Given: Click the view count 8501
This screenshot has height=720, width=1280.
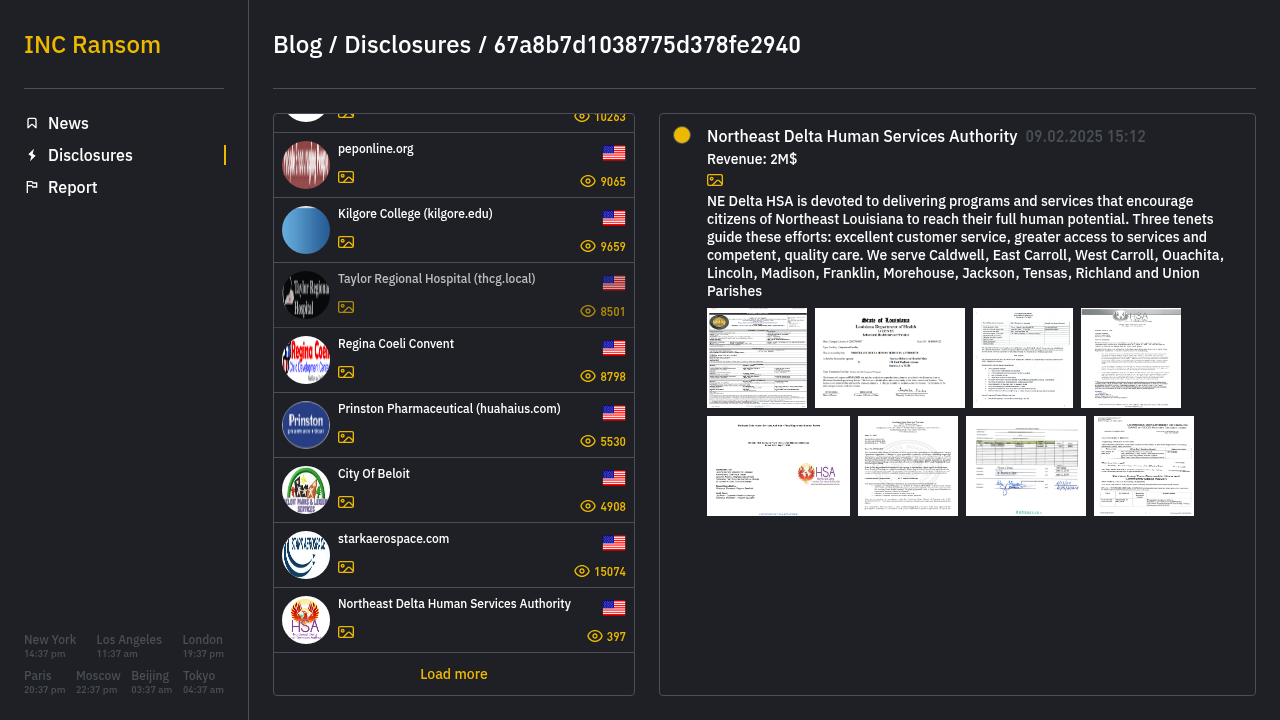Looking at the screenshot, I should pos(613,312).
